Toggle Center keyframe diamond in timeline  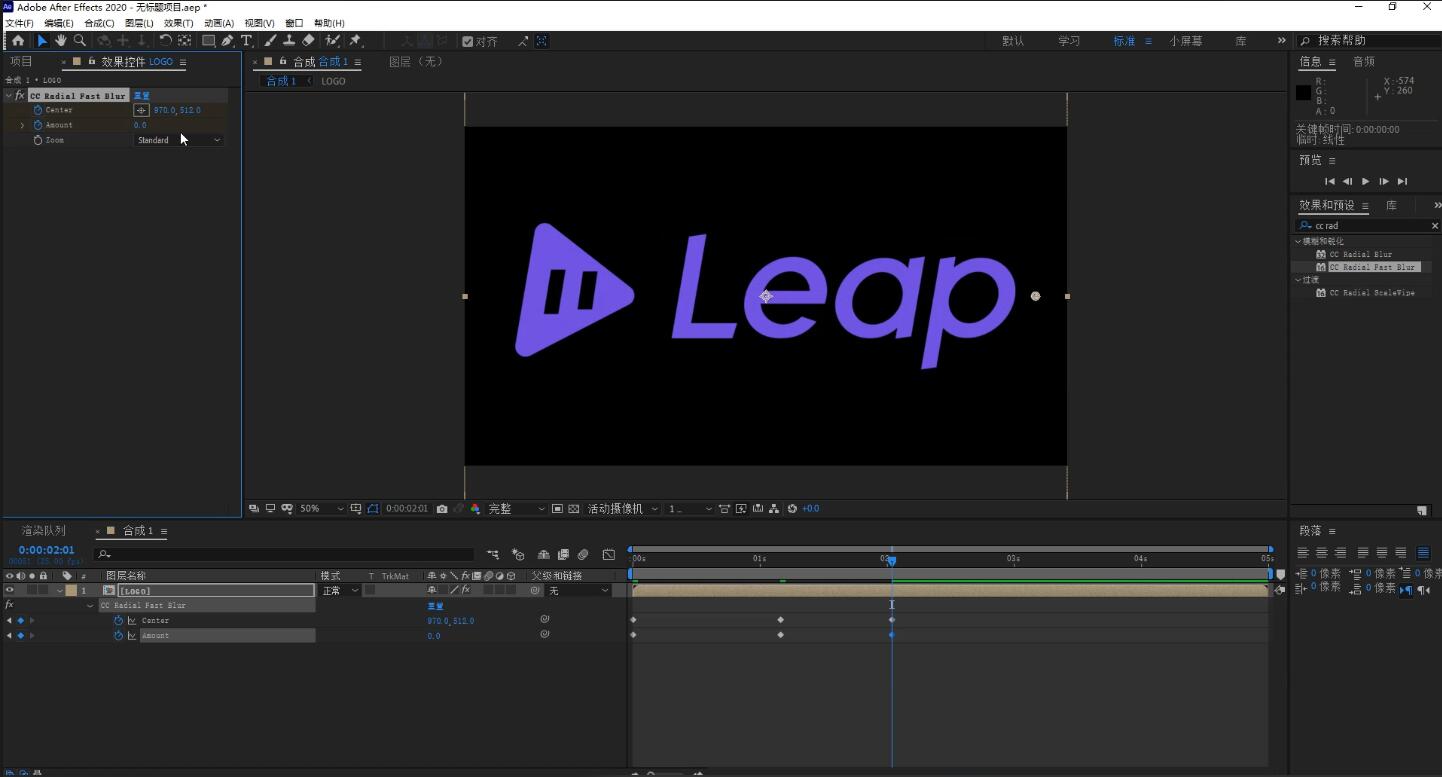pyautogui.click(x=20, y=621)
